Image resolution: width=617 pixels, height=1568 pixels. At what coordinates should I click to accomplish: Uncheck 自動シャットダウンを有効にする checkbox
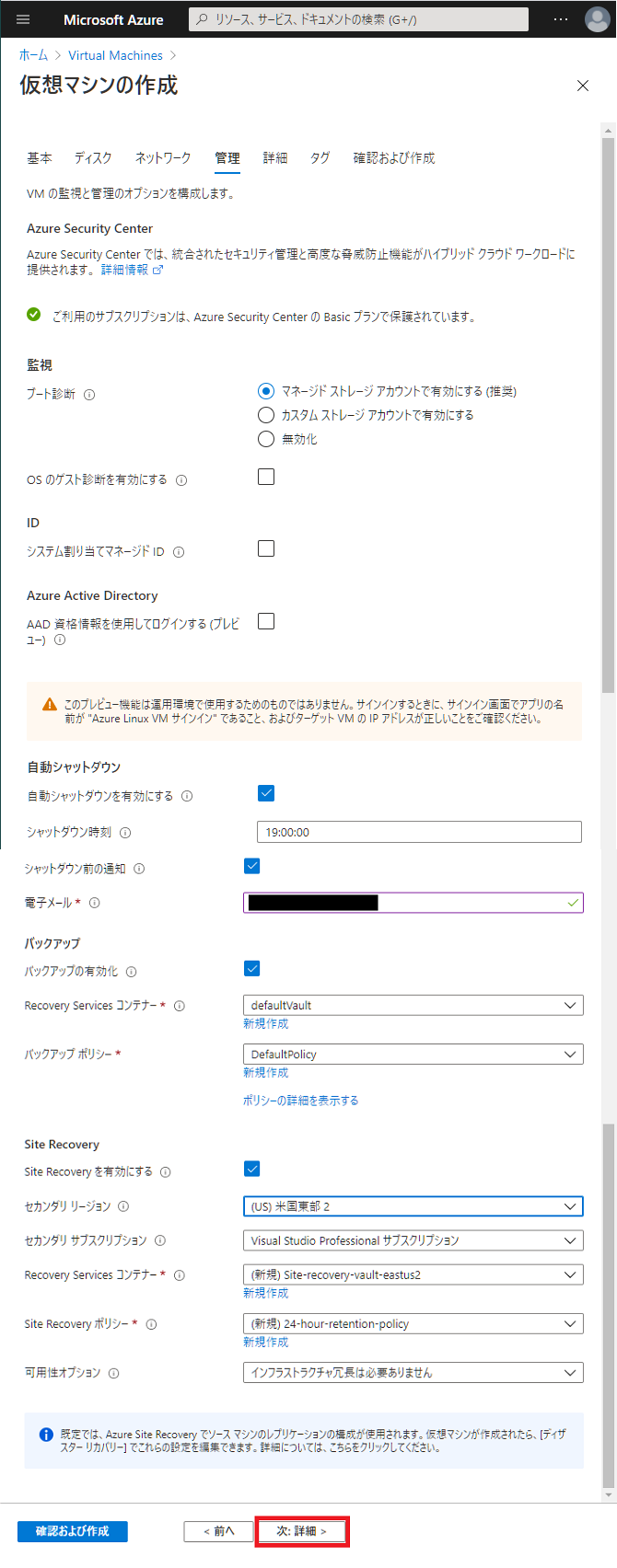(x=266, y=793)
